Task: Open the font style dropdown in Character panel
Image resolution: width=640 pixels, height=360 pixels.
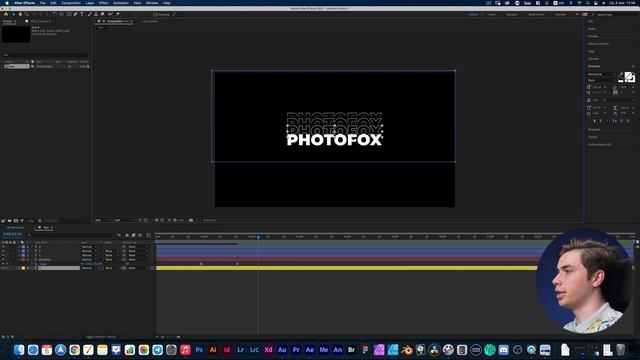Action: point(602,80)
